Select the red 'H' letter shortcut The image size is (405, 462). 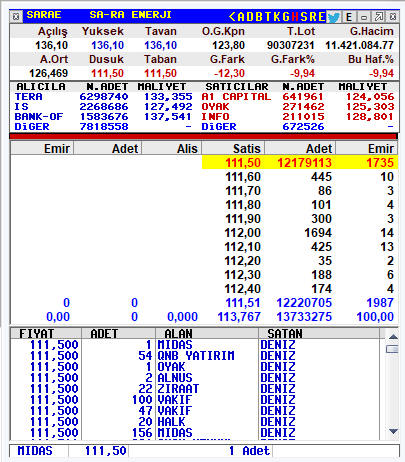point(295,16)
